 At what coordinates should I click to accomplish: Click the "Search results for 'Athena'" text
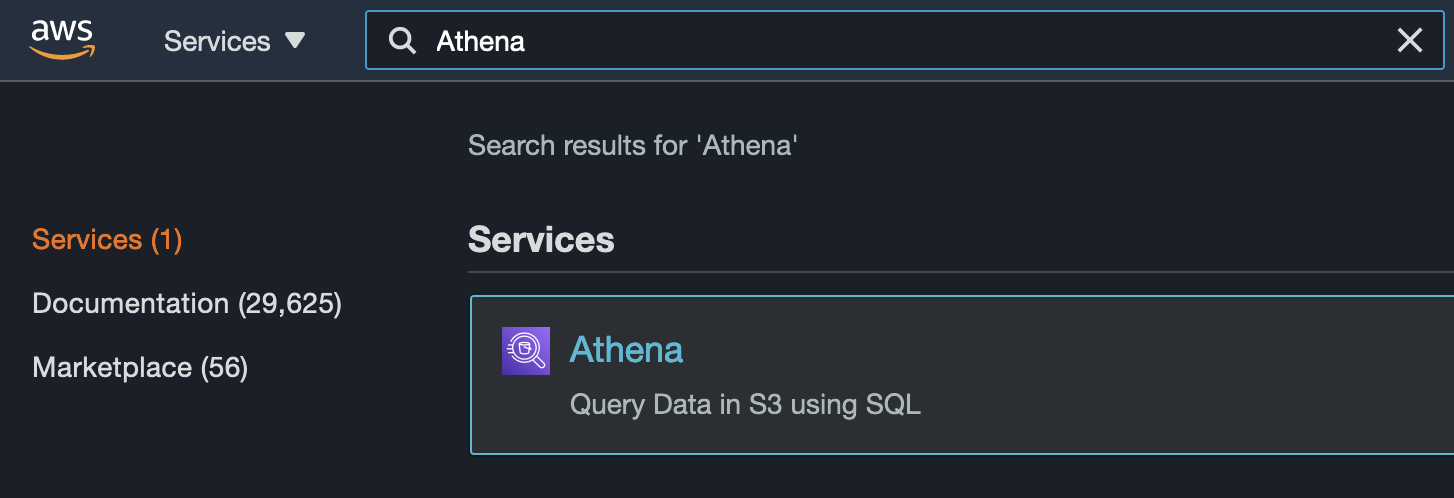[633, 146]
